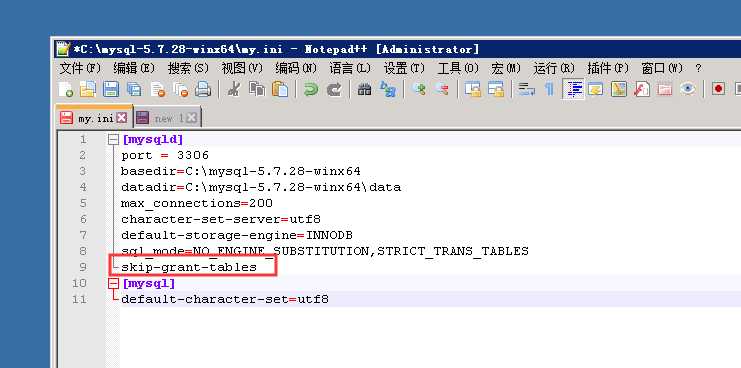
Task: Toggle show all characters pilcrow icon
Action: [549, 89]
